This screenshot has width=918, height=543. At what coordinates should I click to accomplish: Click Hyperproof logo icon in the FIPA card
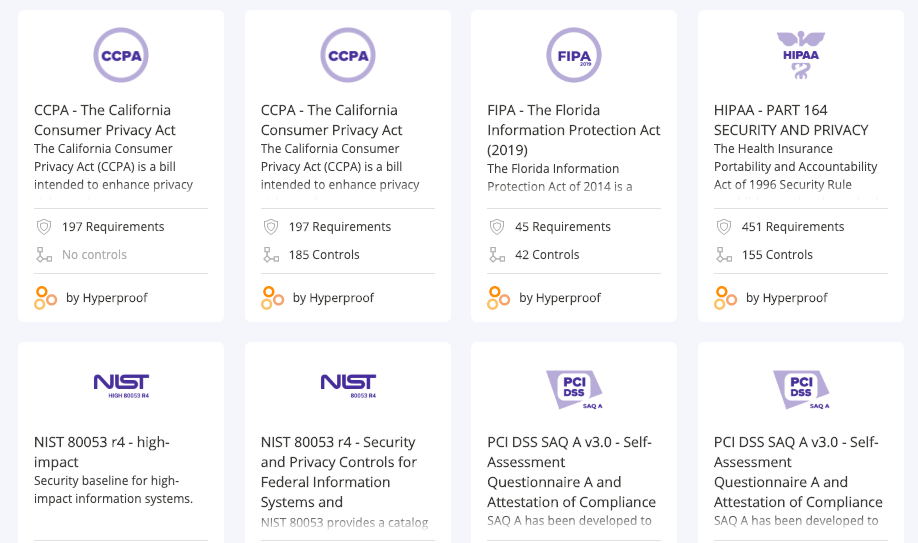click(x=498, y=297)
